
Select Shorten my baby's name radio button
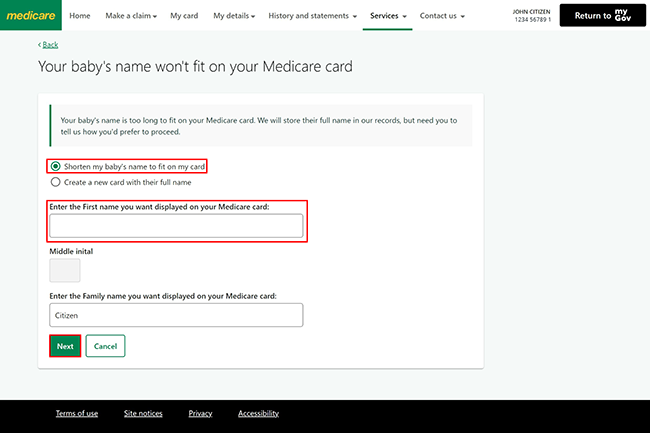tap(55, 167)
